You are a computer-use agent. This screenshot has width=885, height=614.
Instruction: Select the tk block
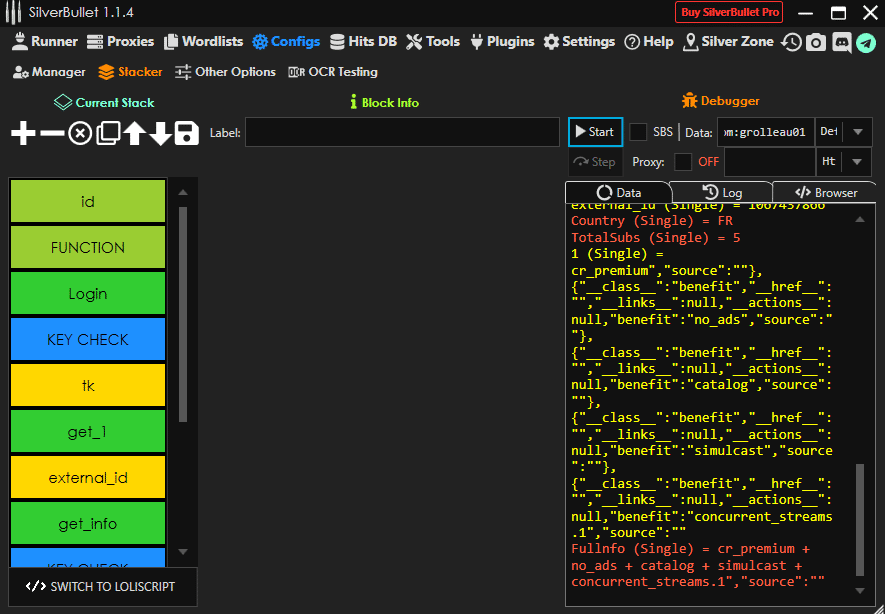(x=88, y=385)
